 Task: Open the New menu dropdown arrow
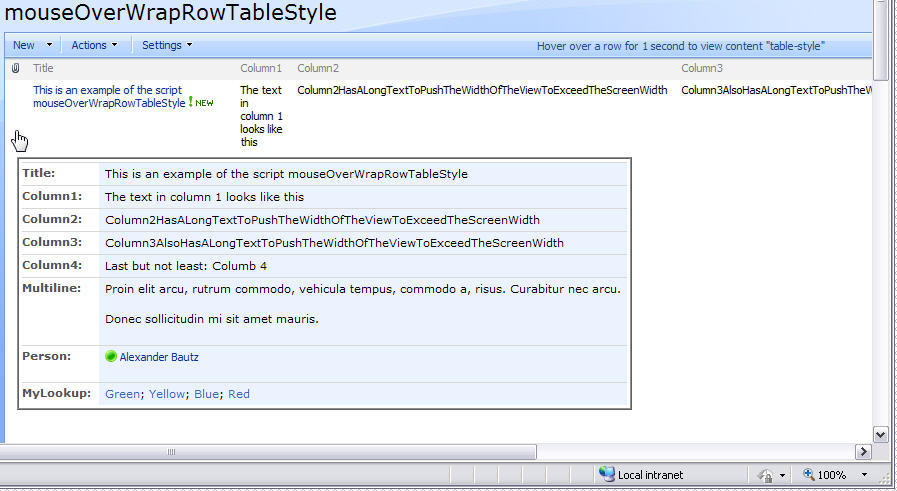(50, 45)
